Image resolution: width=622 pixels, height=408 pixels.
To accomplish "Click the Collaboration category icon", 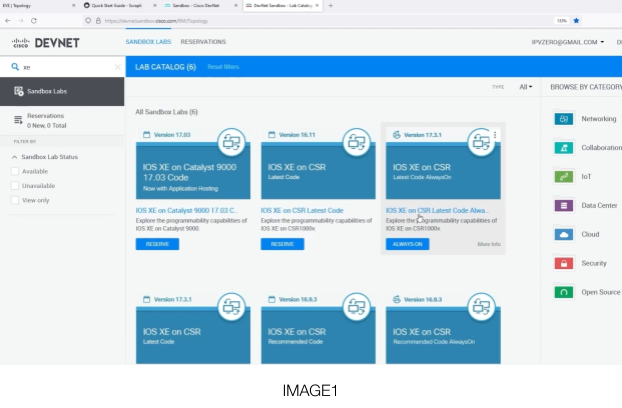I will point(563,147).
